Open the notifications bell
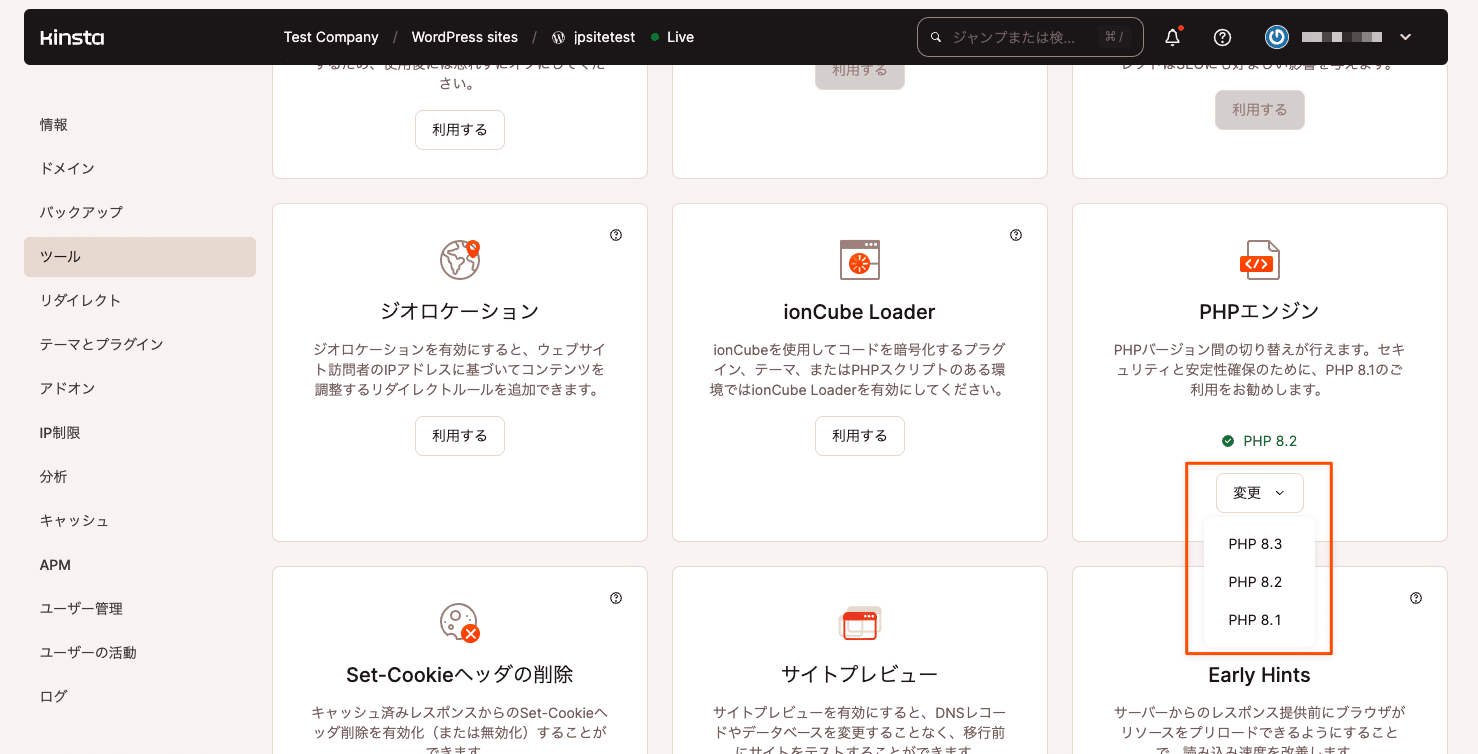Screen dimensions: 1478x754 click(x=1171, y=37)
